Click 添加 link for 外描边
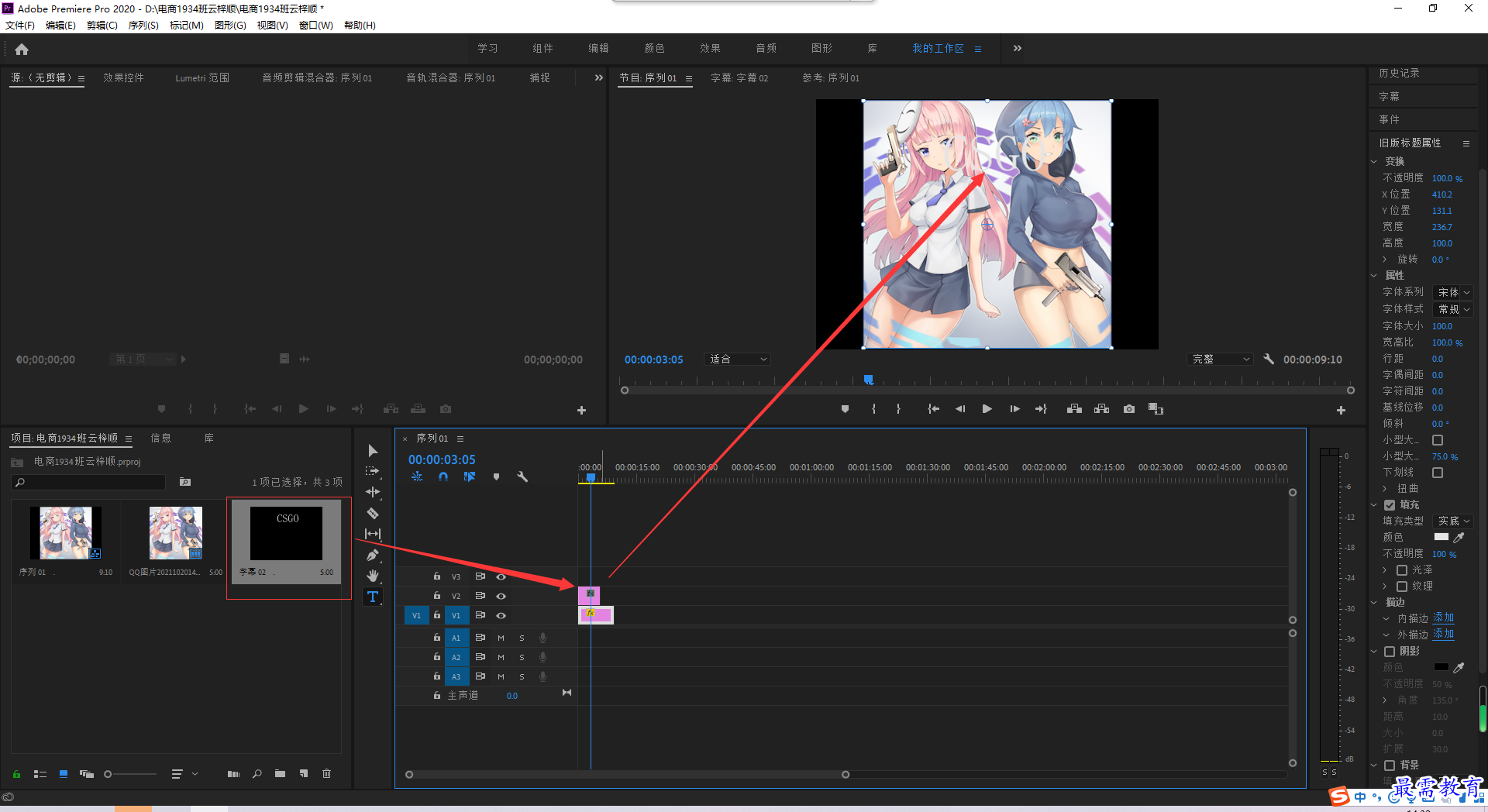This screenshot has height=812, width=1488. pos(1443,635)
